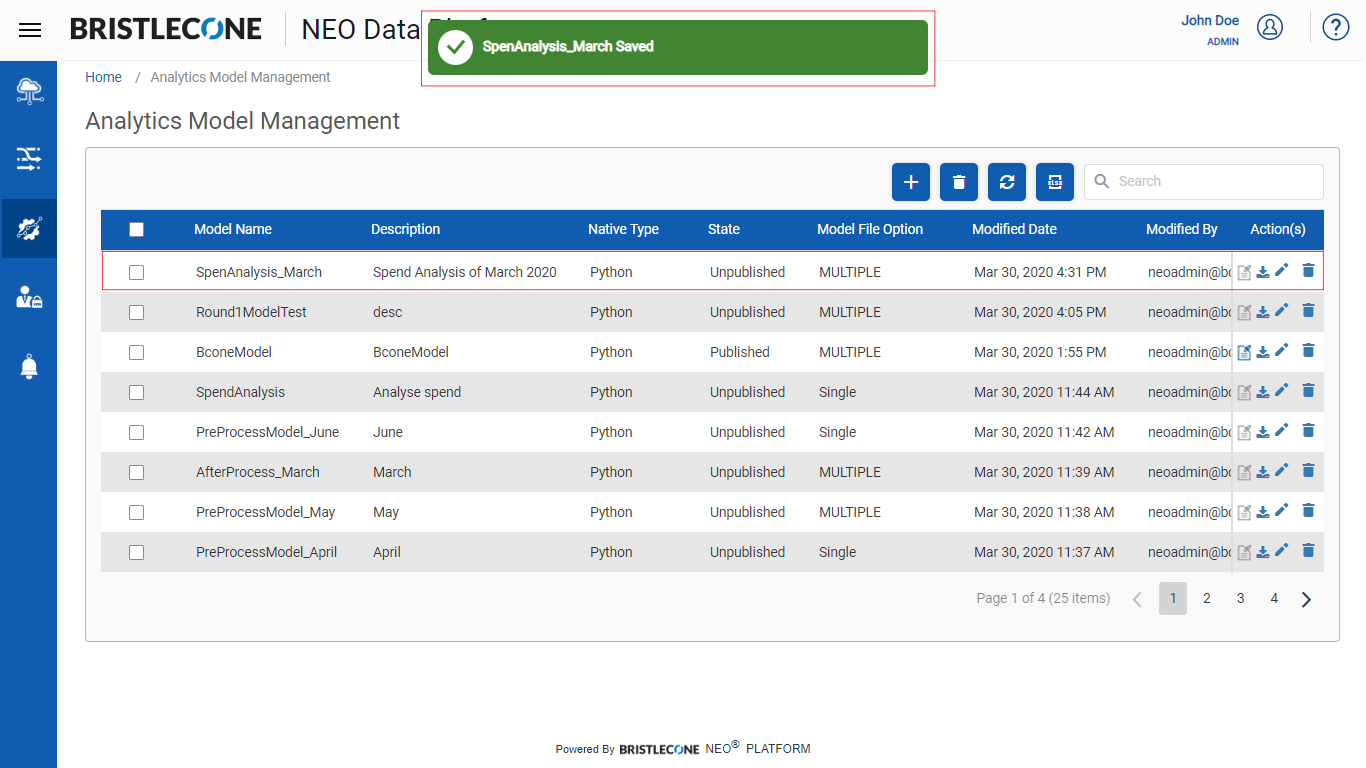Click the 'Page 1 of 4 (25 items)' text
The image size is (1366, 768).
click(x=1043, y=598)
